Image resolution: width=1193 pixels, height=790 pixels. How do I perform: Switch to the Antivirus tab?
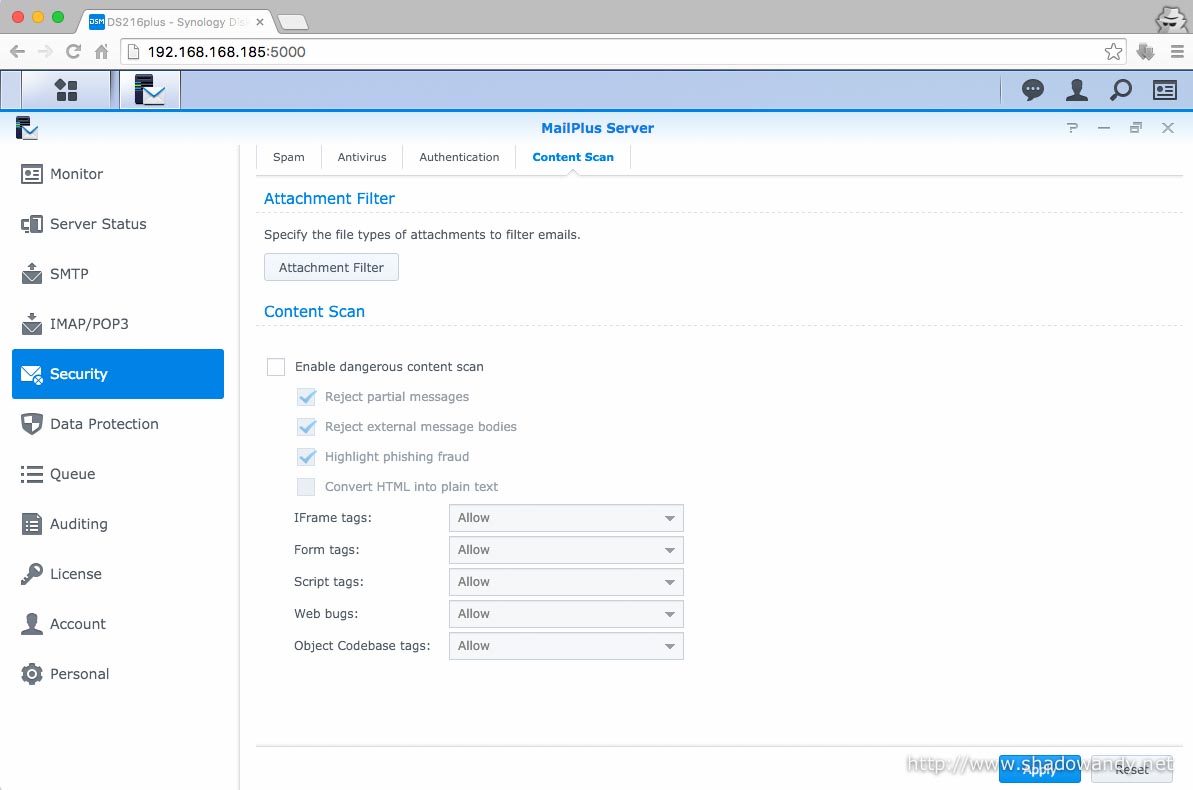(x=362, y=157)
